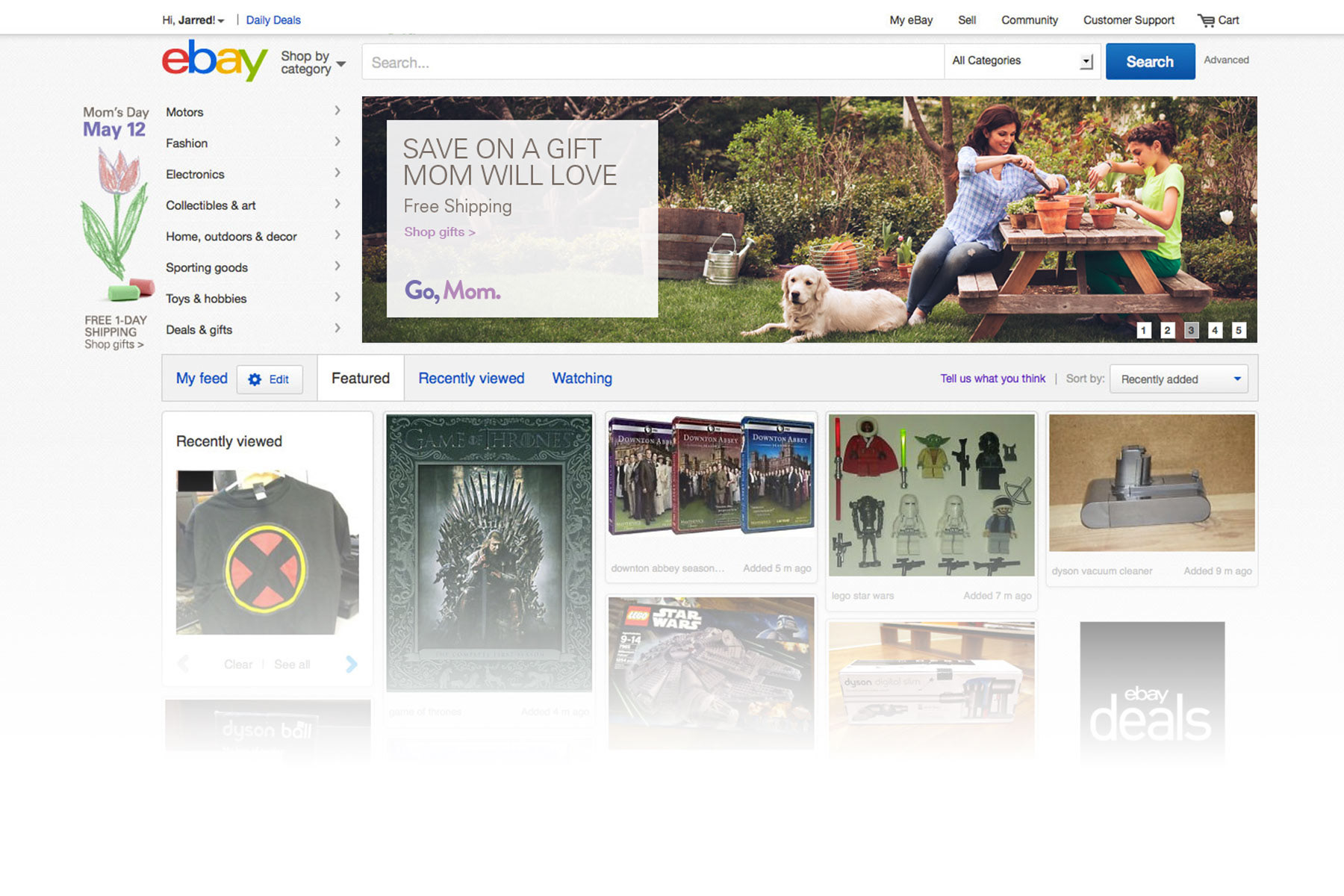Click Shop gifts link in banner
Image resolution: width=1344 pixels, height=896 pixels.
(x=440, y=232)
